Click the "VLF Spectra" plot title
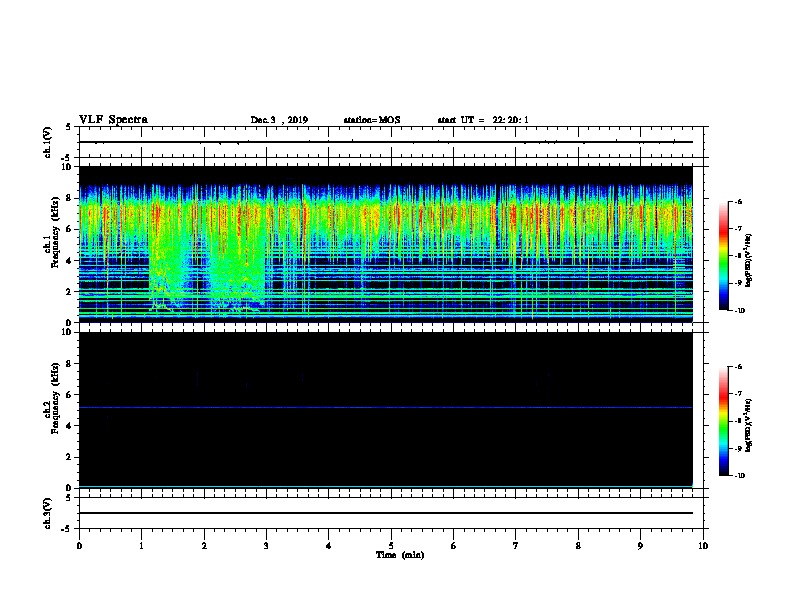Screen dimensions: 792x612 click(x=113, y=120)
